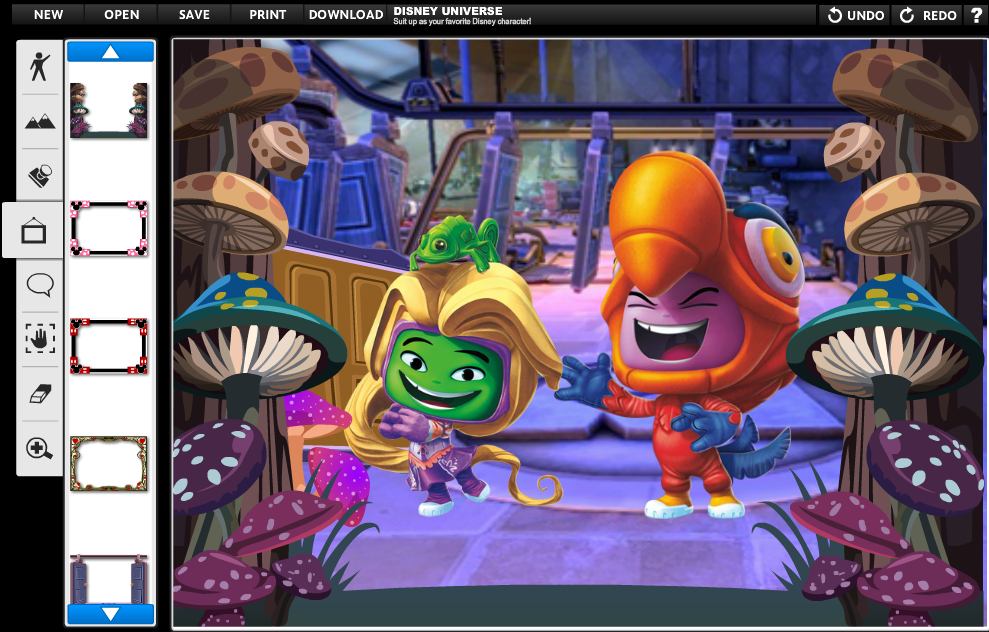Open the backgrounds mountain icon
The image size is (989, 632).
pyautogui.click(x=40, y=120)
